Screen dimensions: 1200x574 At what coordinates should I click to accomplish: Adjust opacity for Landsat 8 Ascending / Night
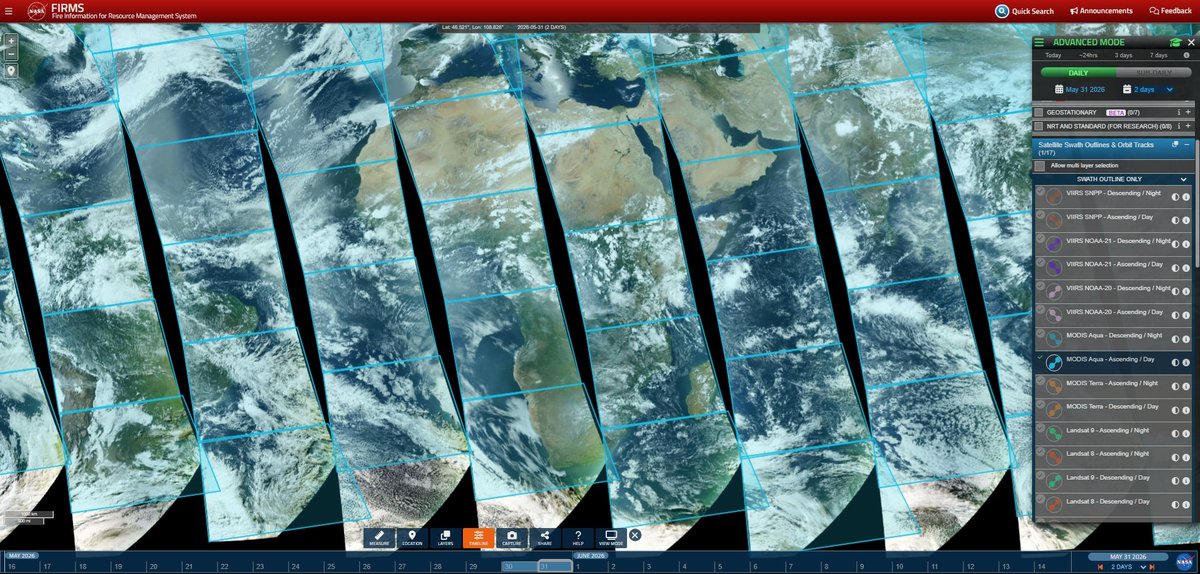pyautogui.click(x=1175, y=455)
